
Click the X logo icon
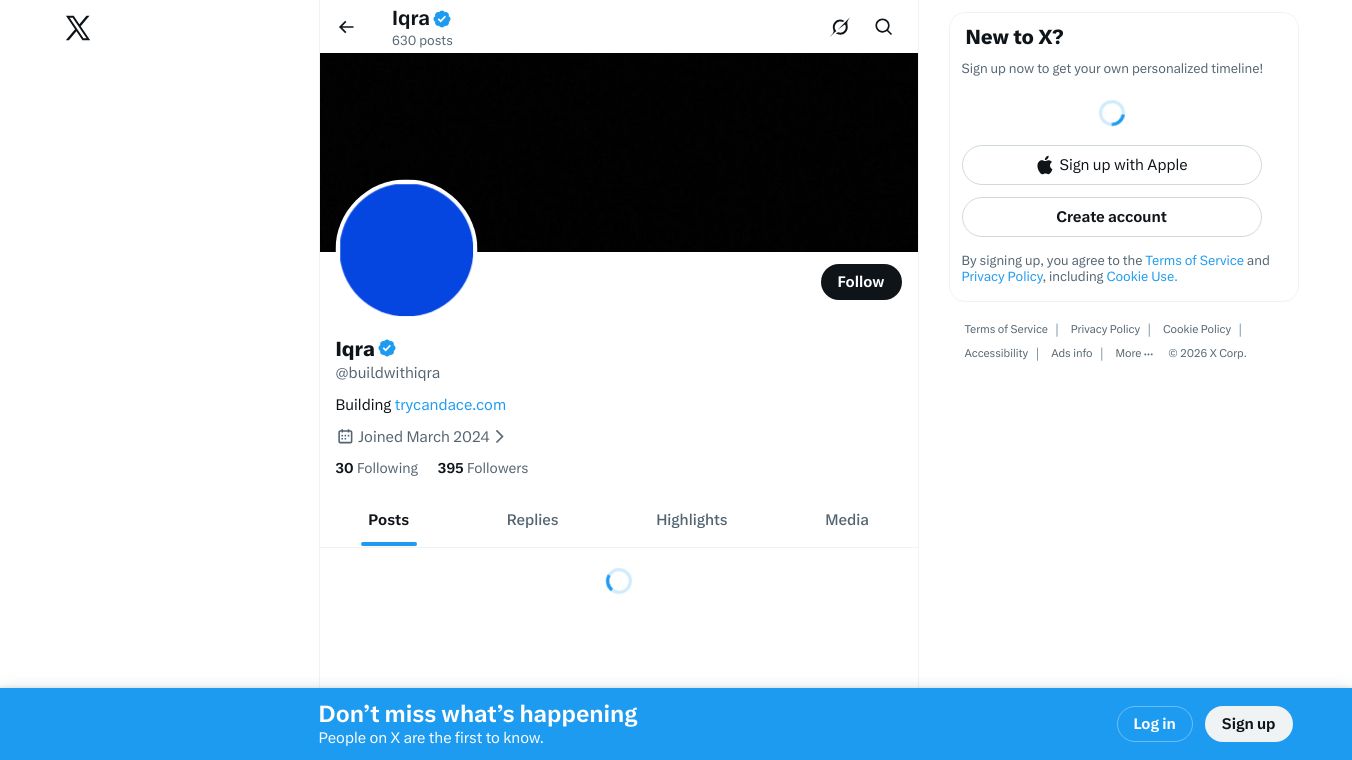coord(78,28)
